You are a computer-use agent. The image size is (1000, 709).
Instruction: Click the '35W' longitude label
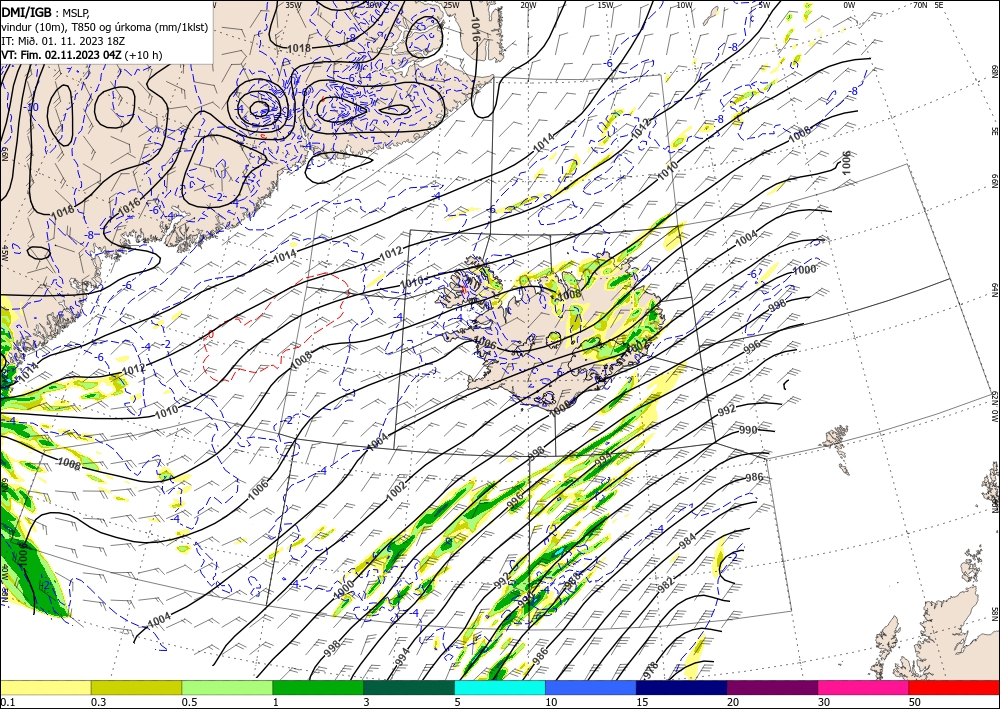(x=293, y=5)
